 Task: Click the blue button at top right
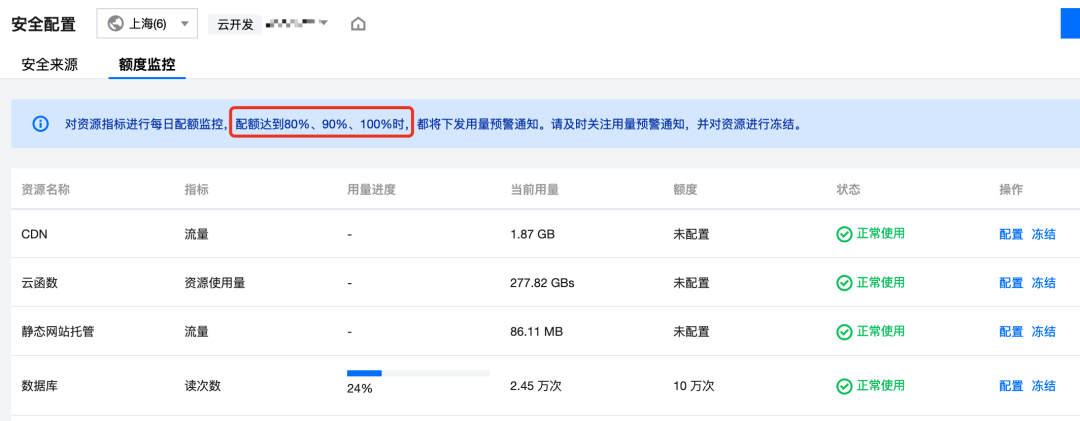tap(1069, 22)
